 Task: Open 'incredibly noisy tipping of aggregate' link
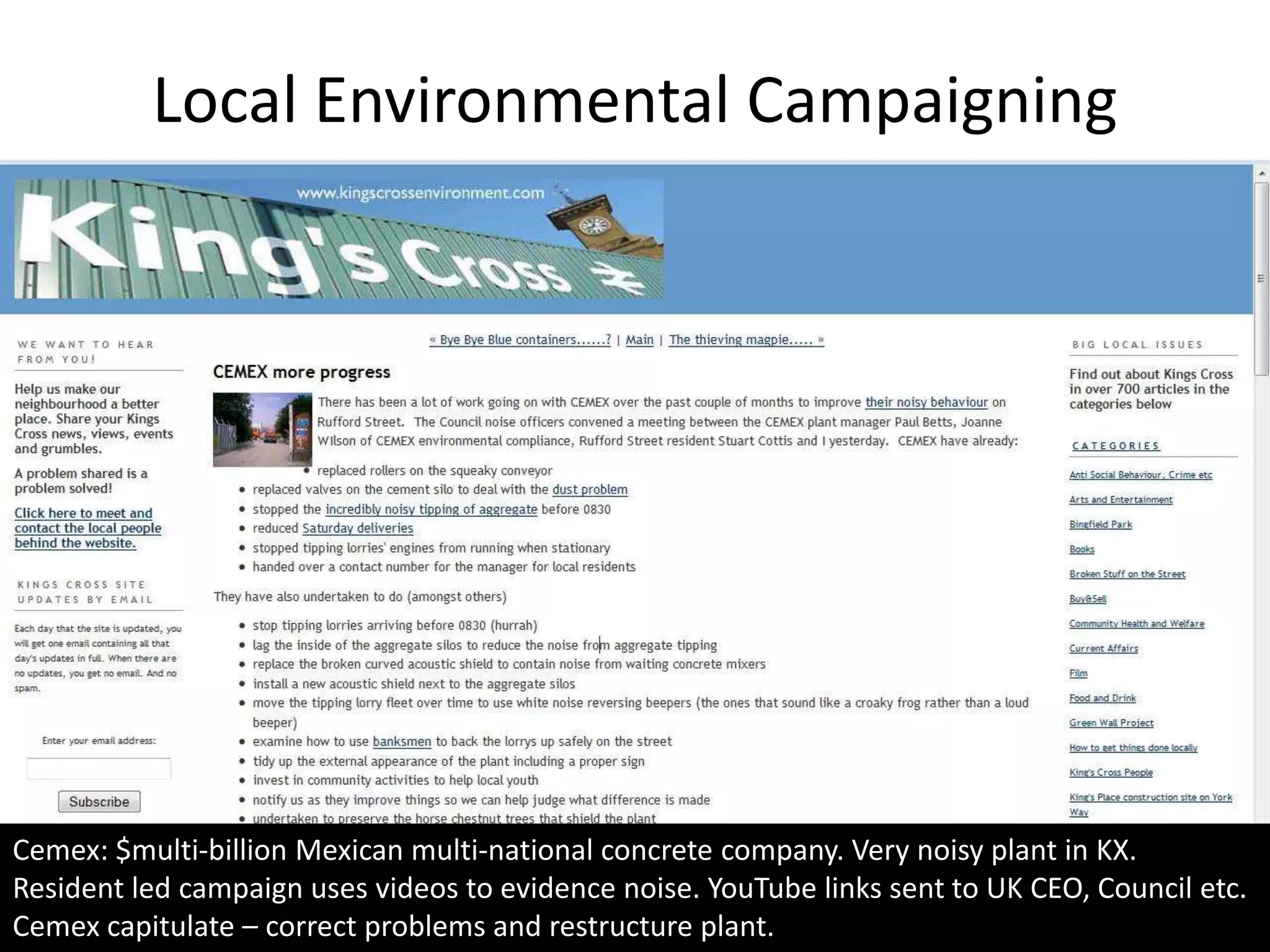click(x=431, y=509)
